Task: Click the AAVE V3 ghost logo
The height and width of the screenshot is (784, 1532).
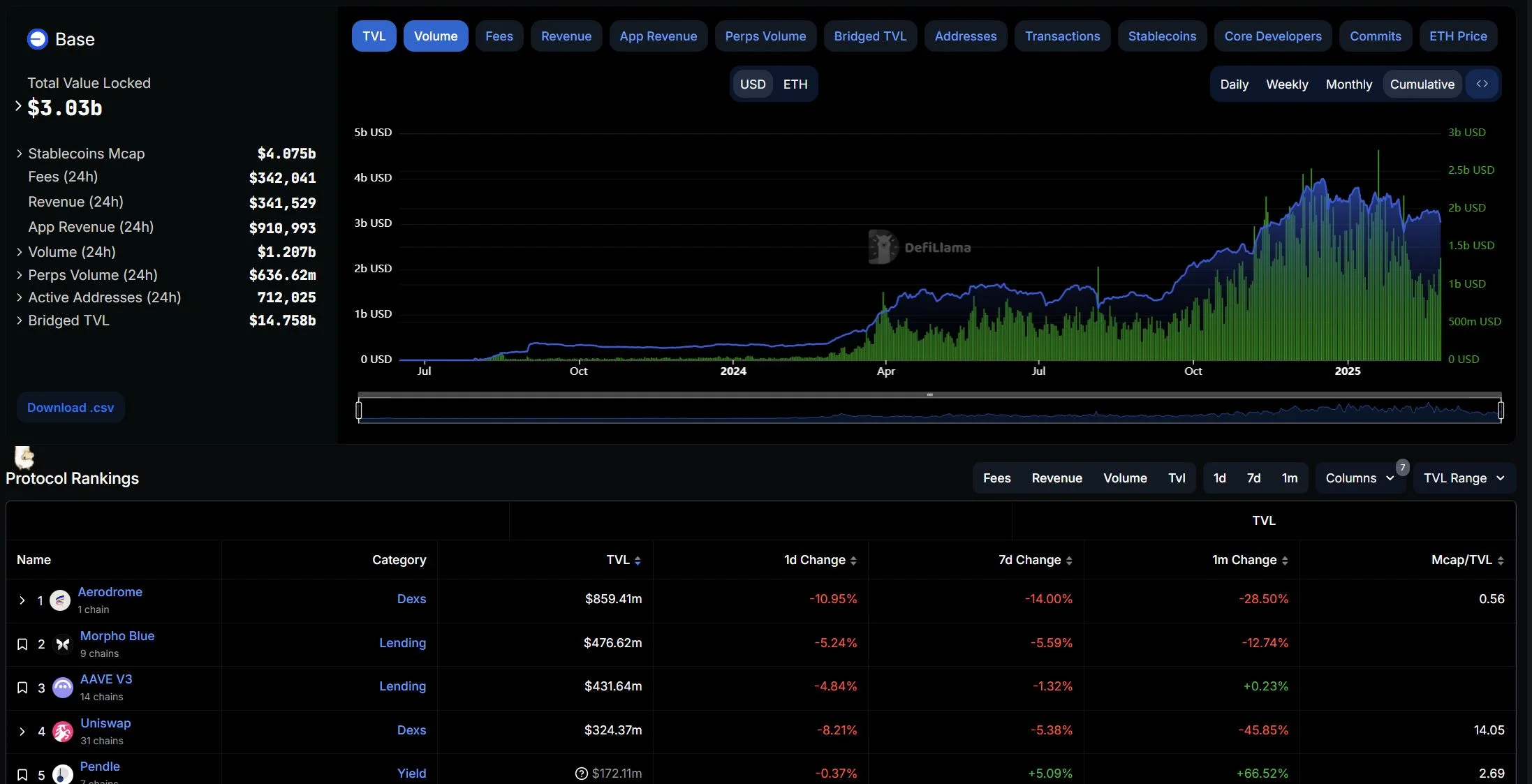Action: point(62,688)
